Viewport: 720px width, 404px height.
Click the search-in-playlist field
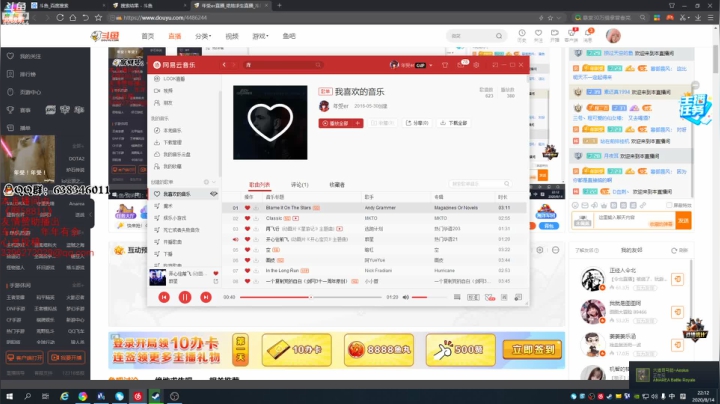pyautogui.click(x=480, y=184)
